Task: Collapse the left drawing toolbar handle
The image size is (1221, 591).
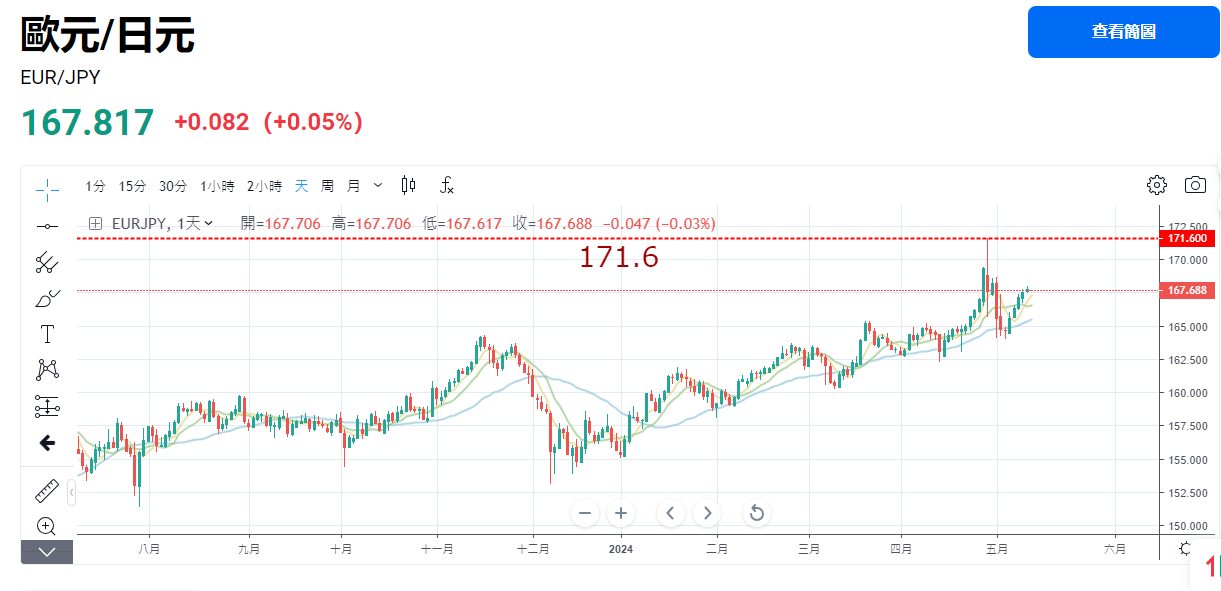Action: pyautogui.click(x=71, y=492)
